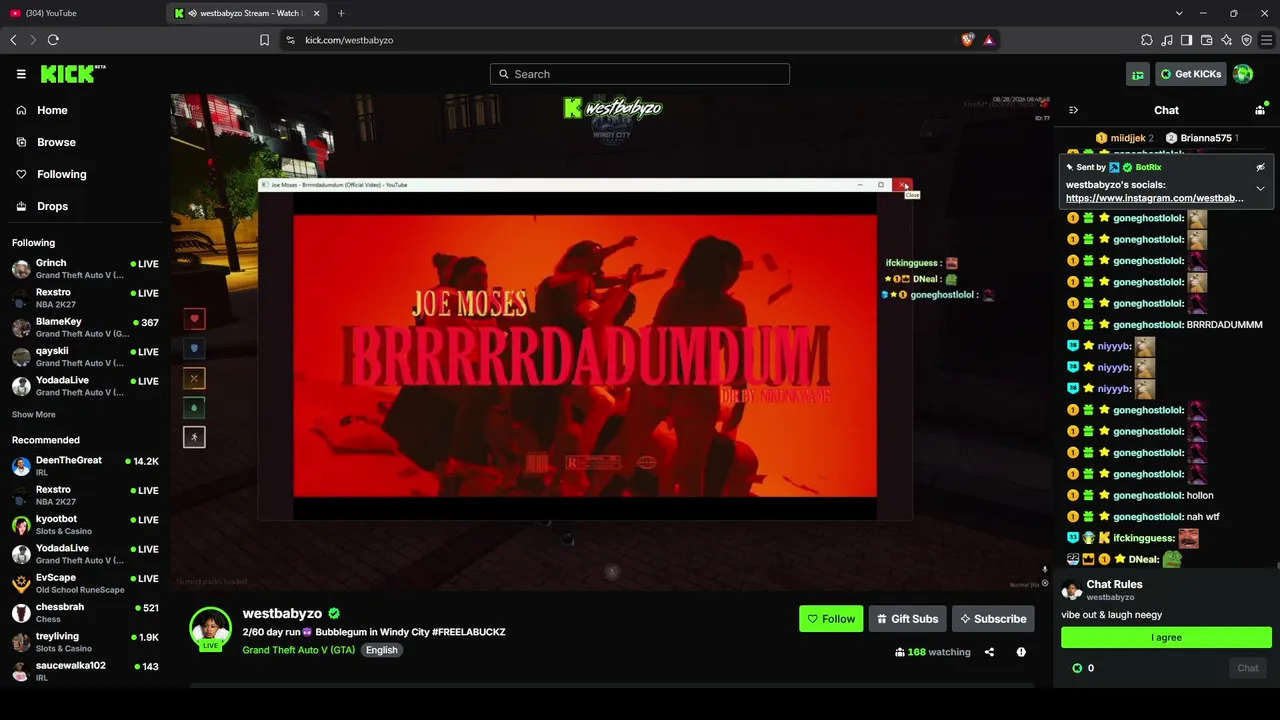Click the KICK logo

[x=72, y=74]
